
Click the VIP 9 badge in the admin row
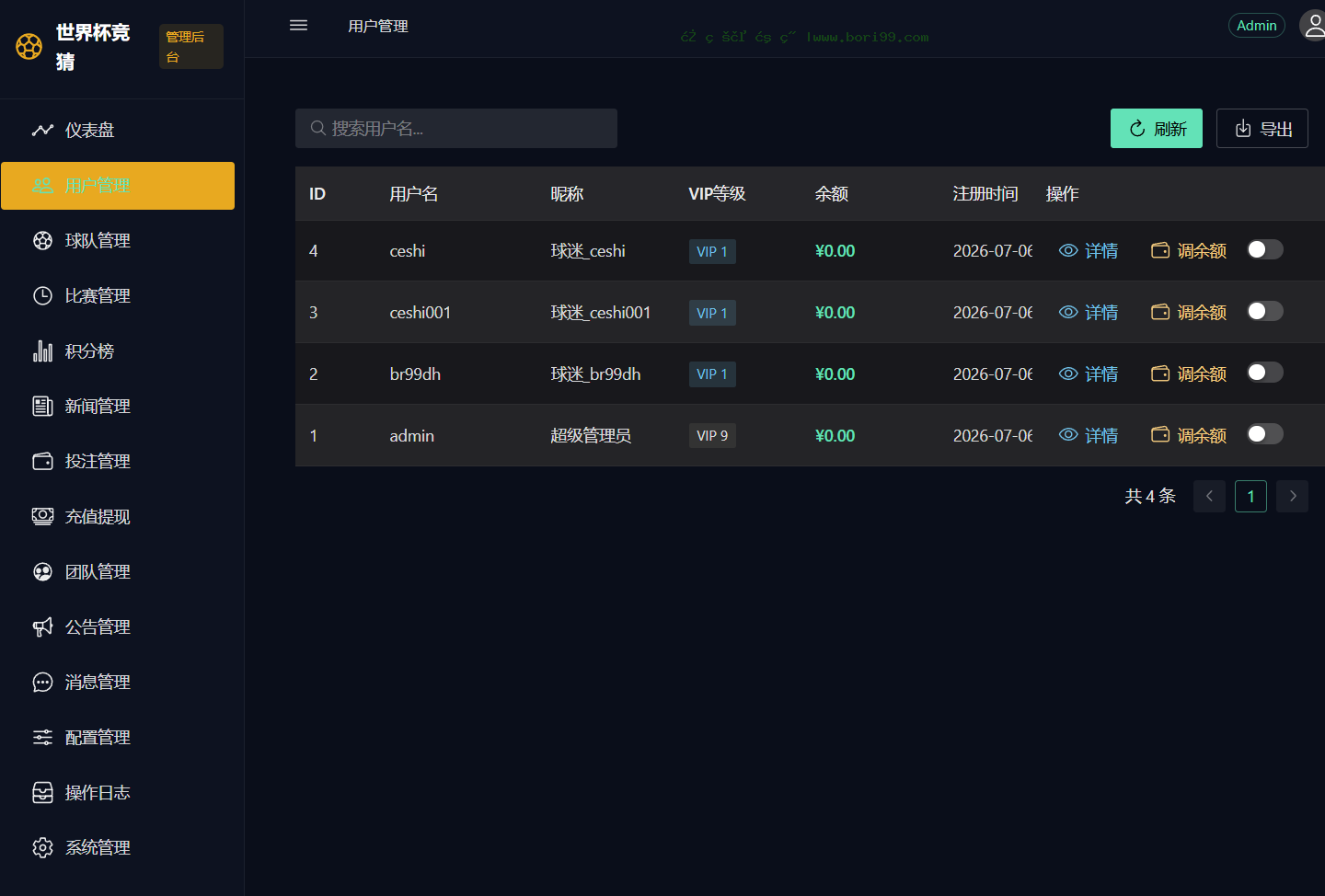(x=712, y=436)
